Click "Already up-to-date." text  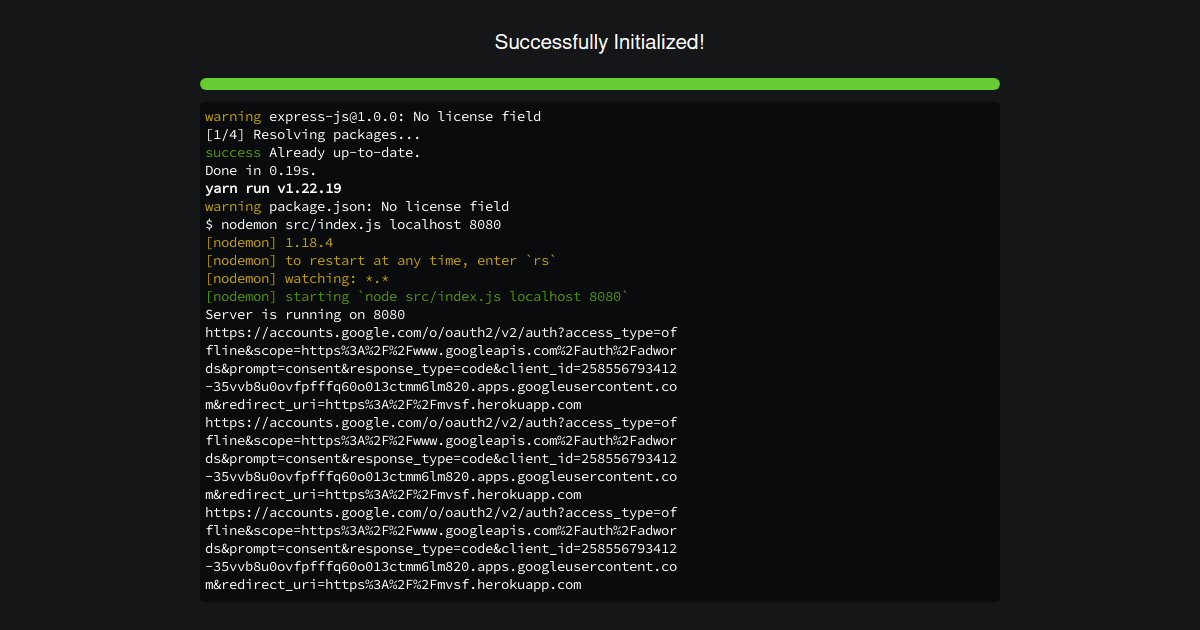(345, 153)
